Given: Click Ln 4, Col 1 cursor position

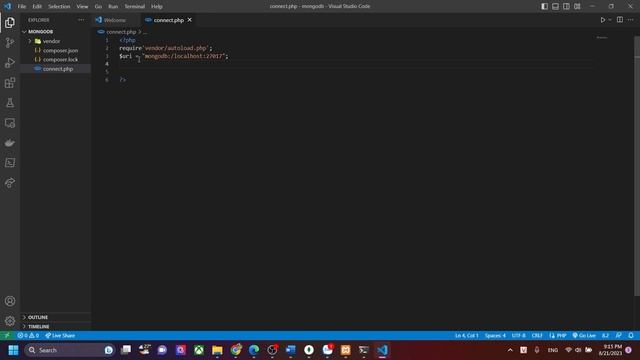Looking at the screenshot, I should click(467, 336).
